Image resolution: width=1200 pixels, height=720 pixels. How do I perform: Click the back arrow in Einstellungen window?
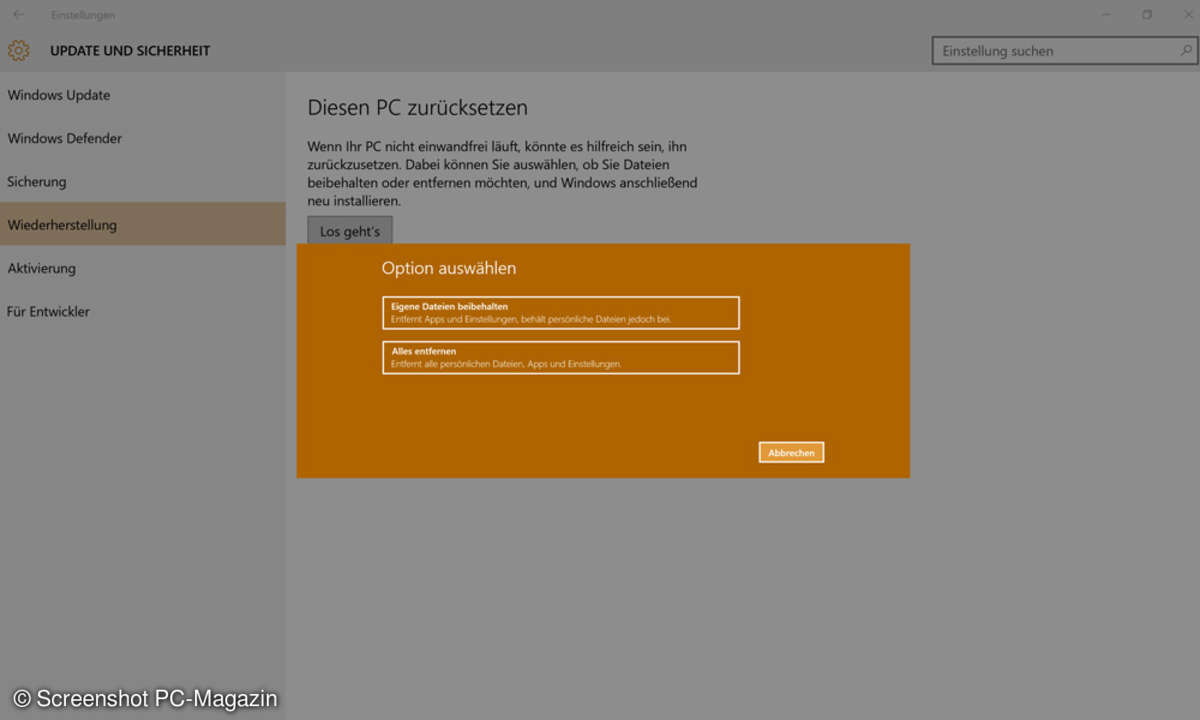[18, 15]
